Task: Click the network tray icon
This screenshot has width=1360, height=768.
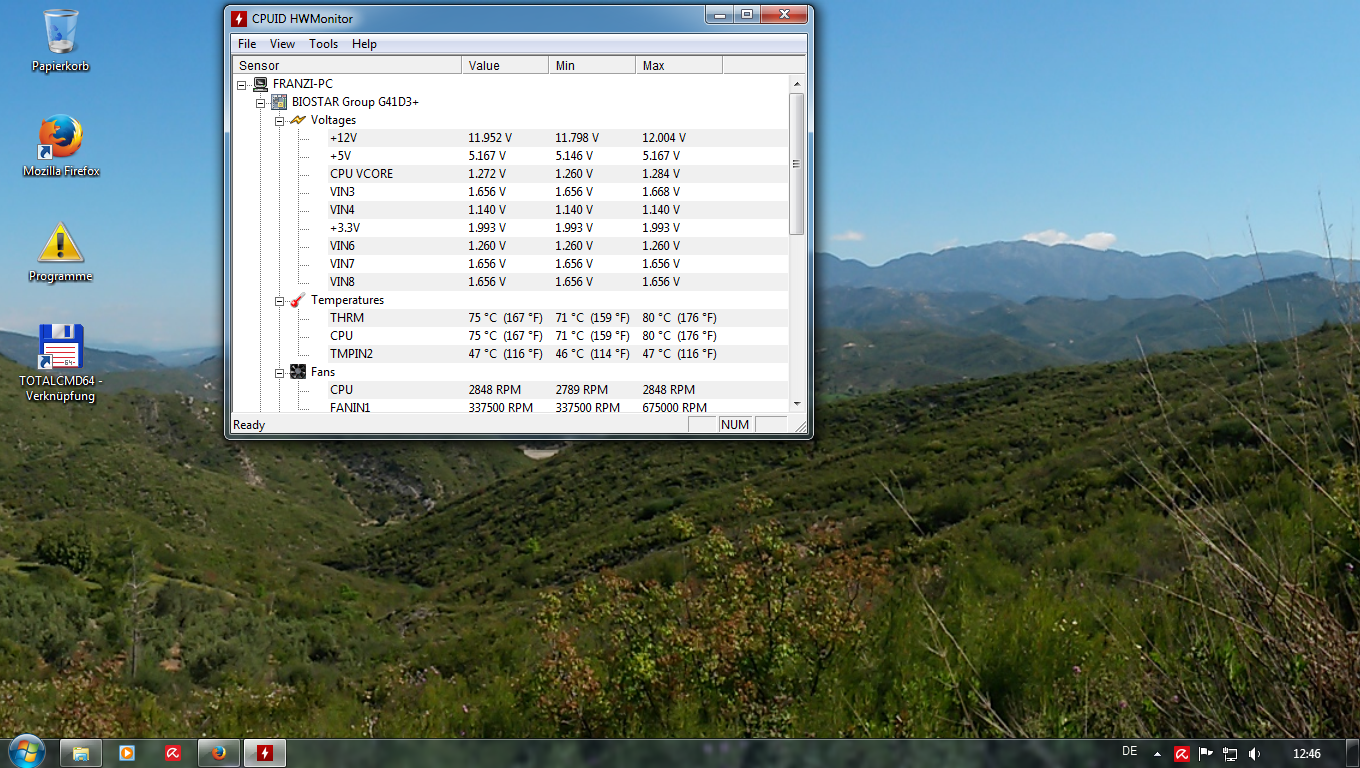Action: pos(1230,754)
